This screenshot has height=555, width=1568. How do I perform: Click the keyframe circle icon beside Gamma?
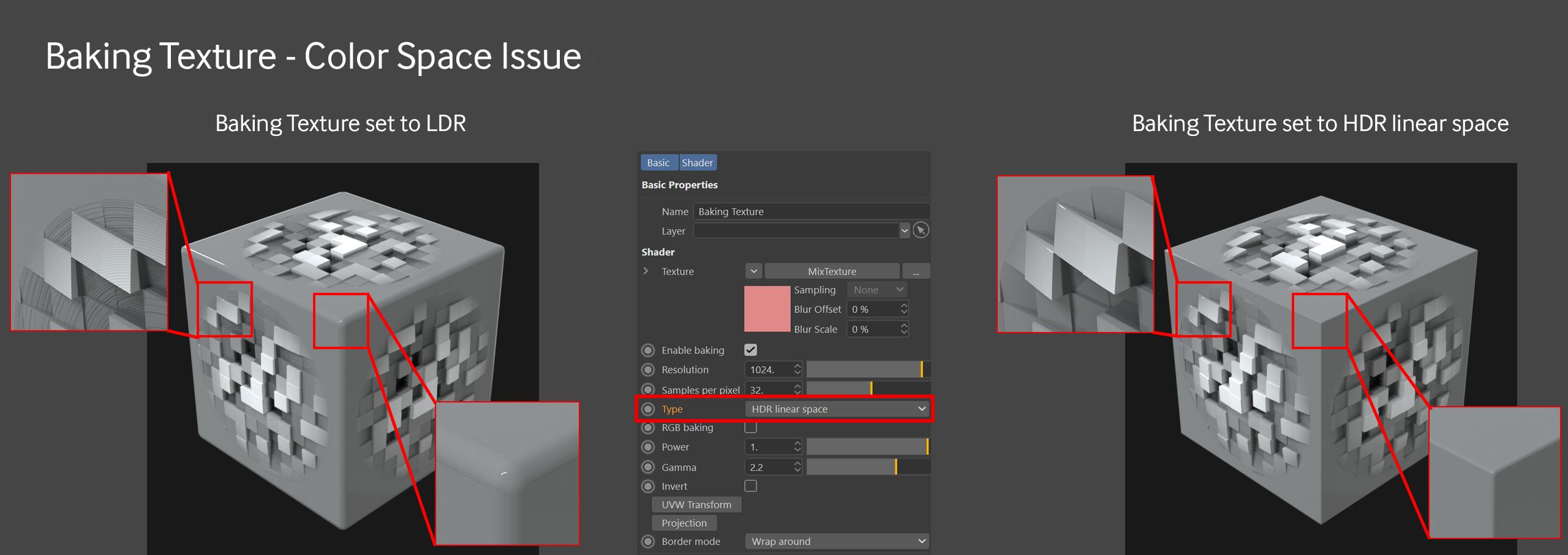tap(649, 467)
